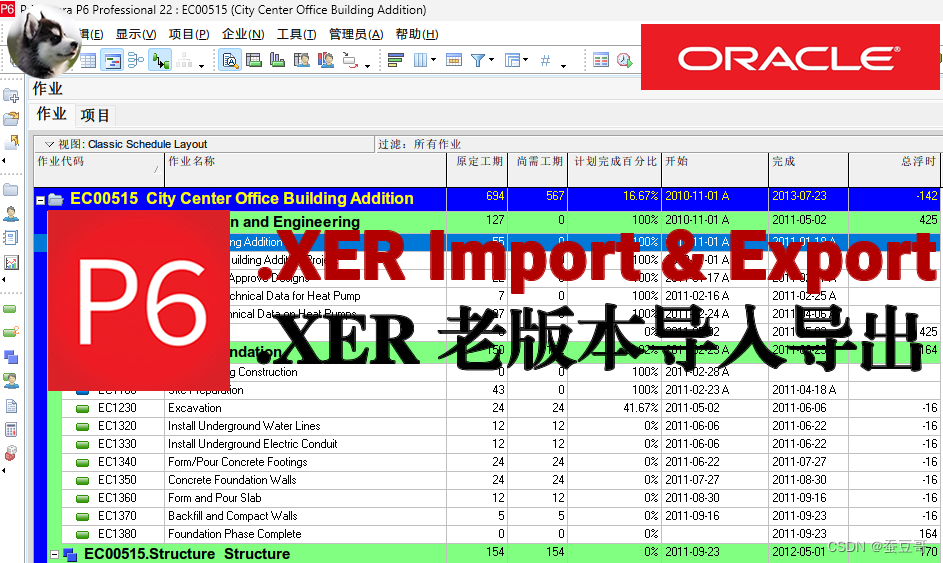Open the Documents page sidebar icon

coord(11,406)
